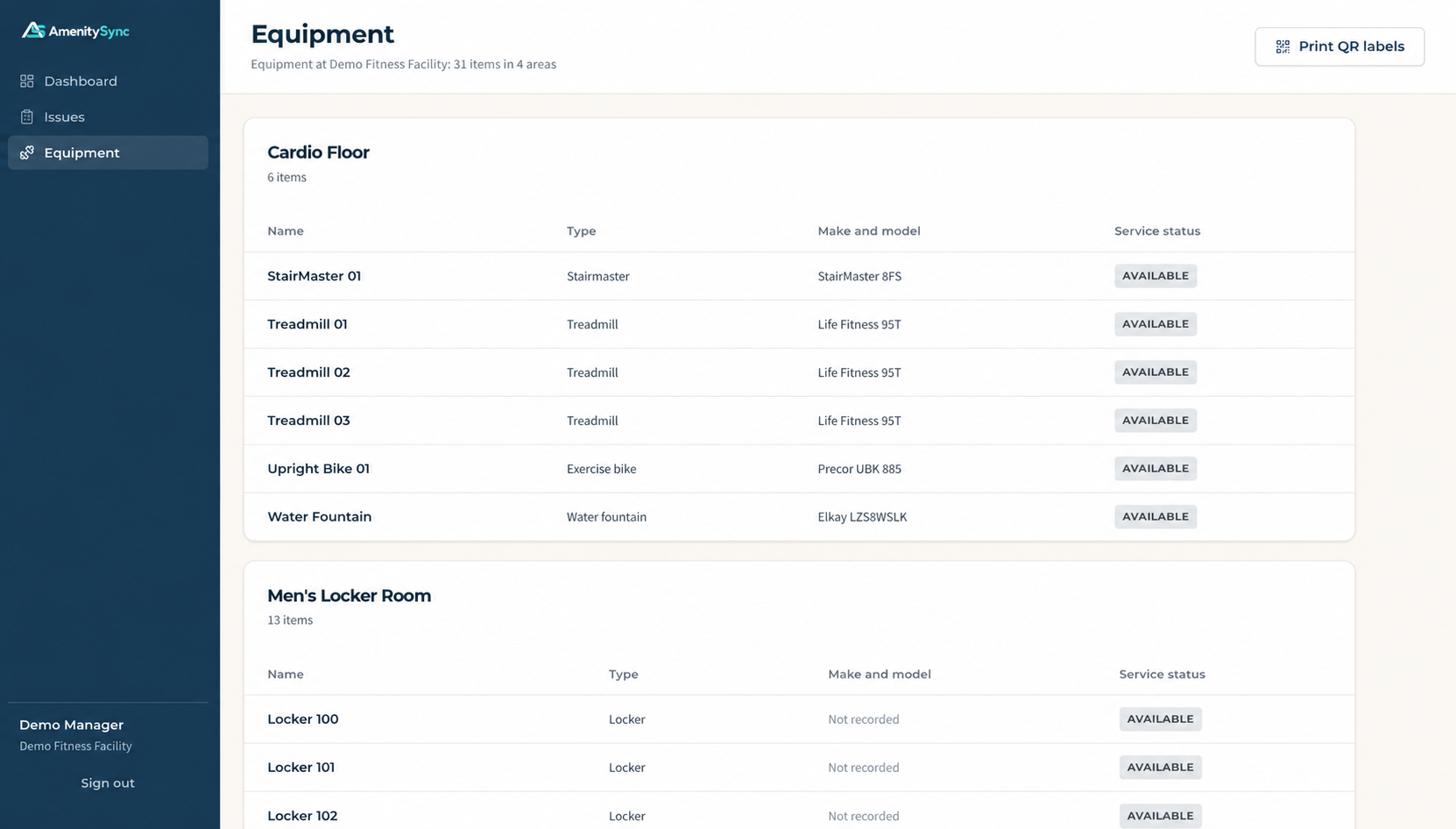
Task: Click the Equipment icon in sidebar
Action: click(27, 152)
